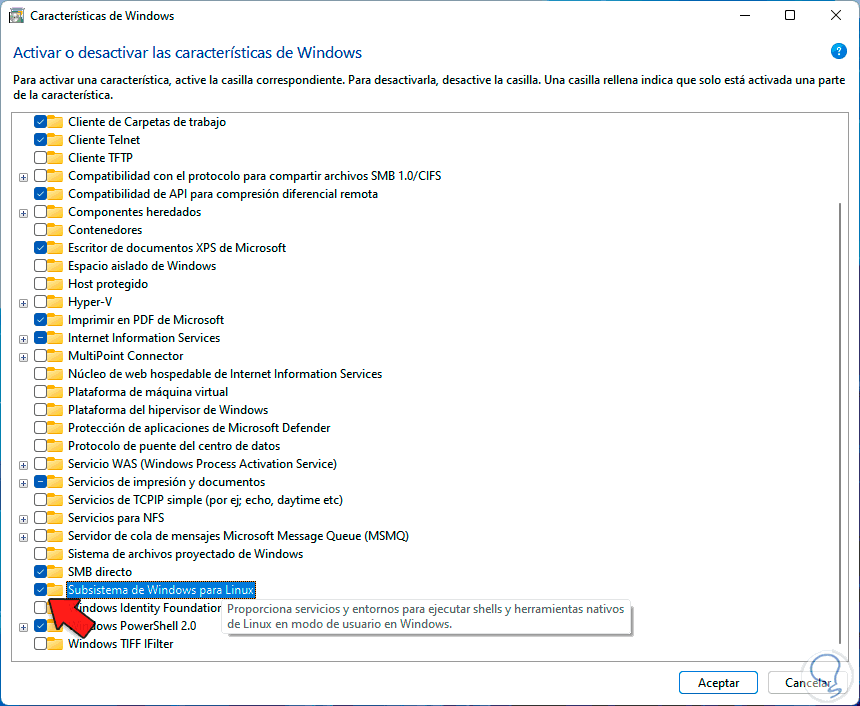Click folder icon beside Windows TIFF IFilter
The height and width of the screenshot is (706, 860).
(x=55, y=643)
